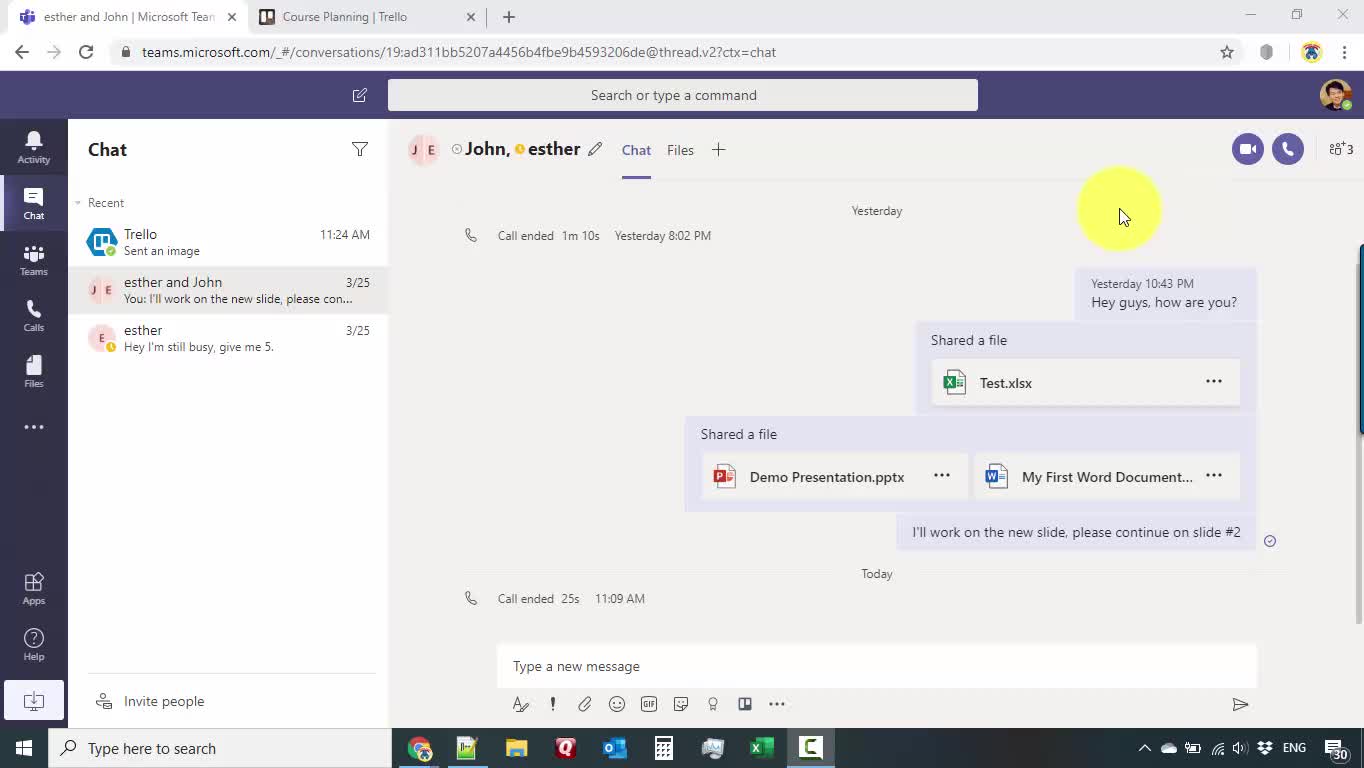Click the new chat compose icon

pyautogui.click(x=359, y=95)
